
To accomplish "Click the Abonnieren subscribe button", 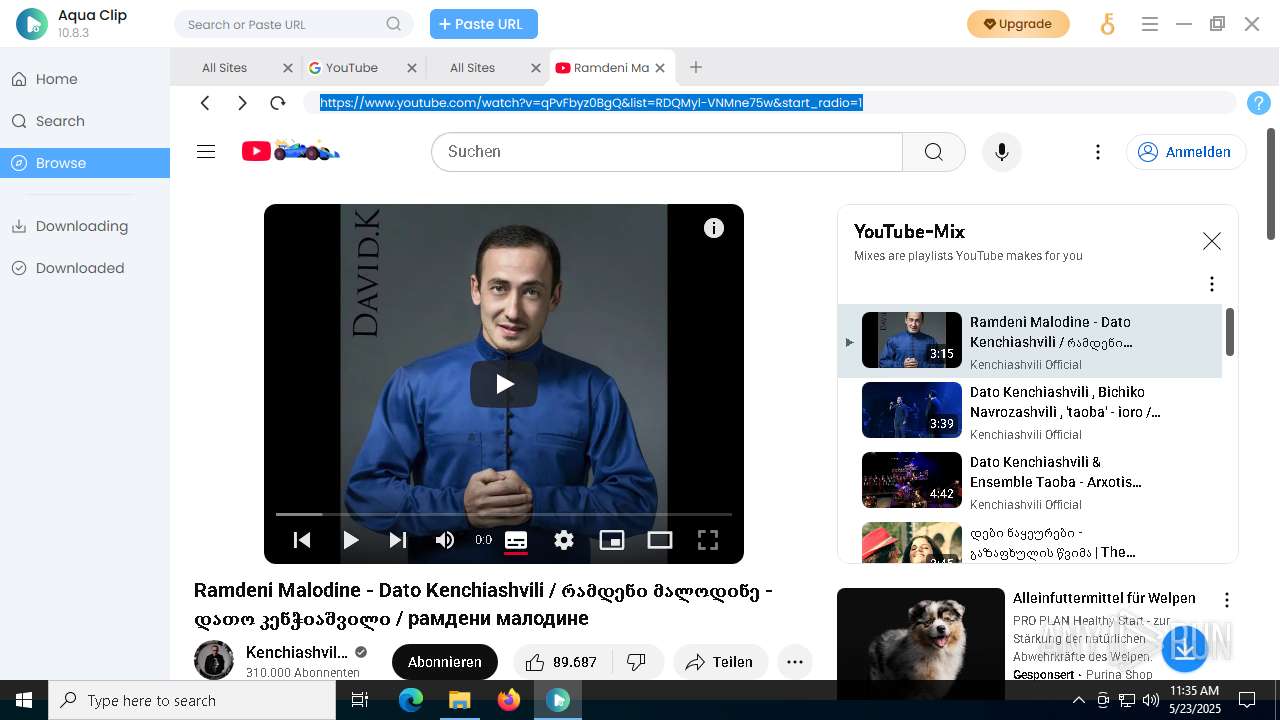I will point(445,662).
